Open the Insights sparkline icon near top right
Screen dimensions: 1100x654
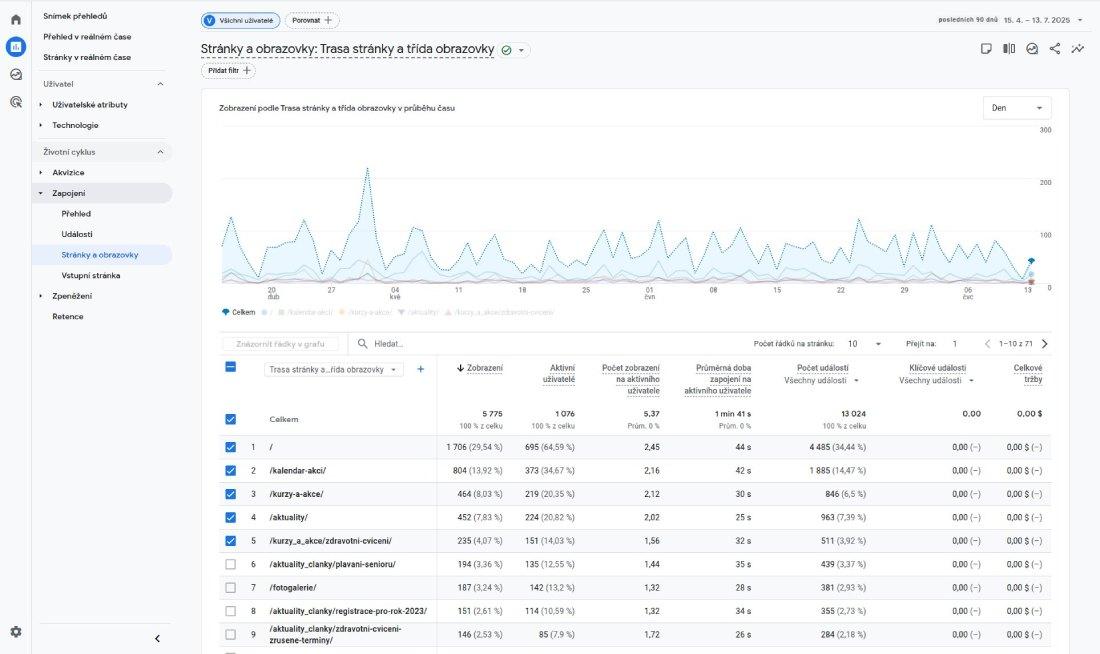click(x=1077, y=47)
